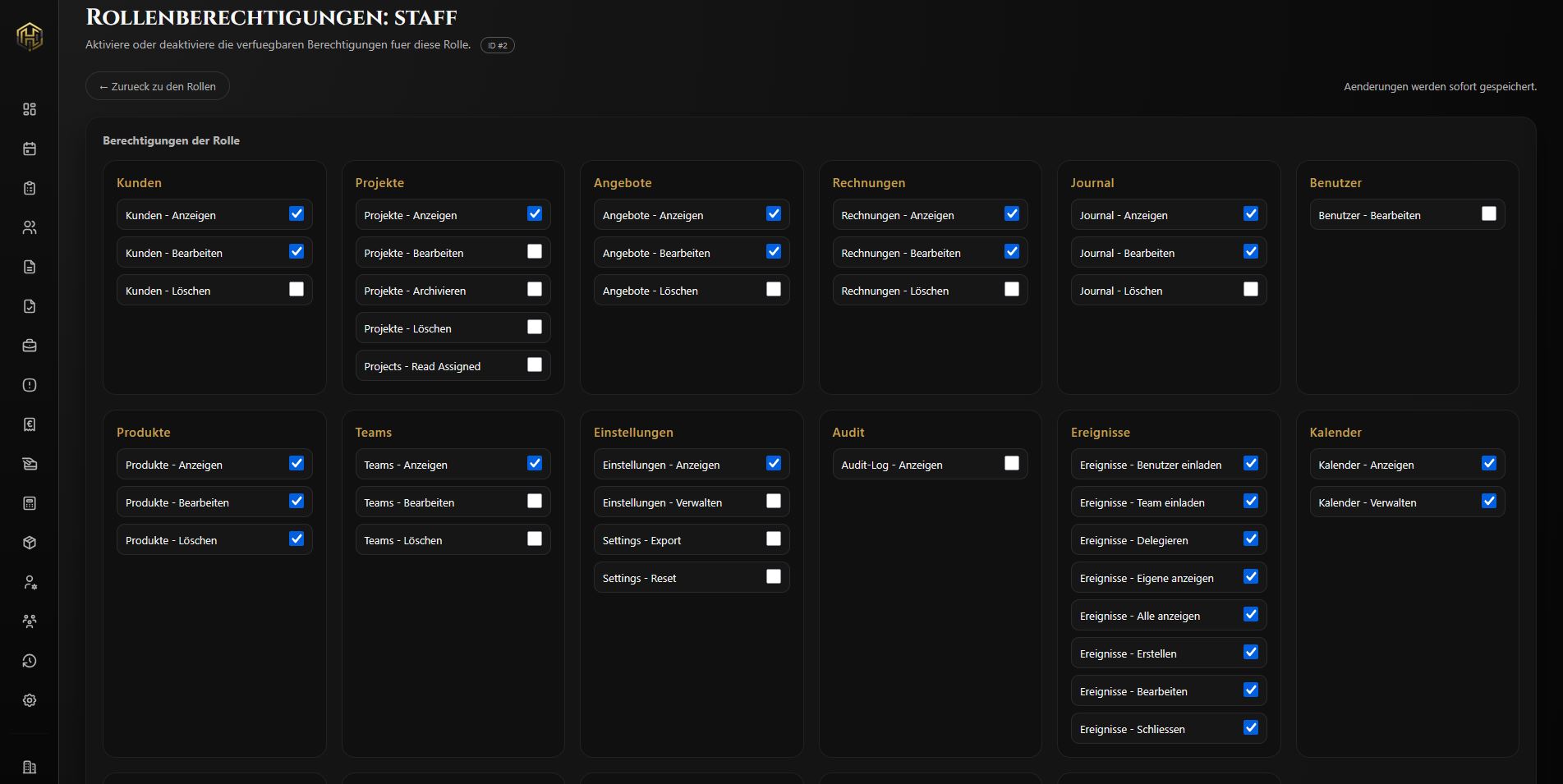
Task: Disable Rechnungen - Bearbeiten permission
Action: tap(1012, 251)
